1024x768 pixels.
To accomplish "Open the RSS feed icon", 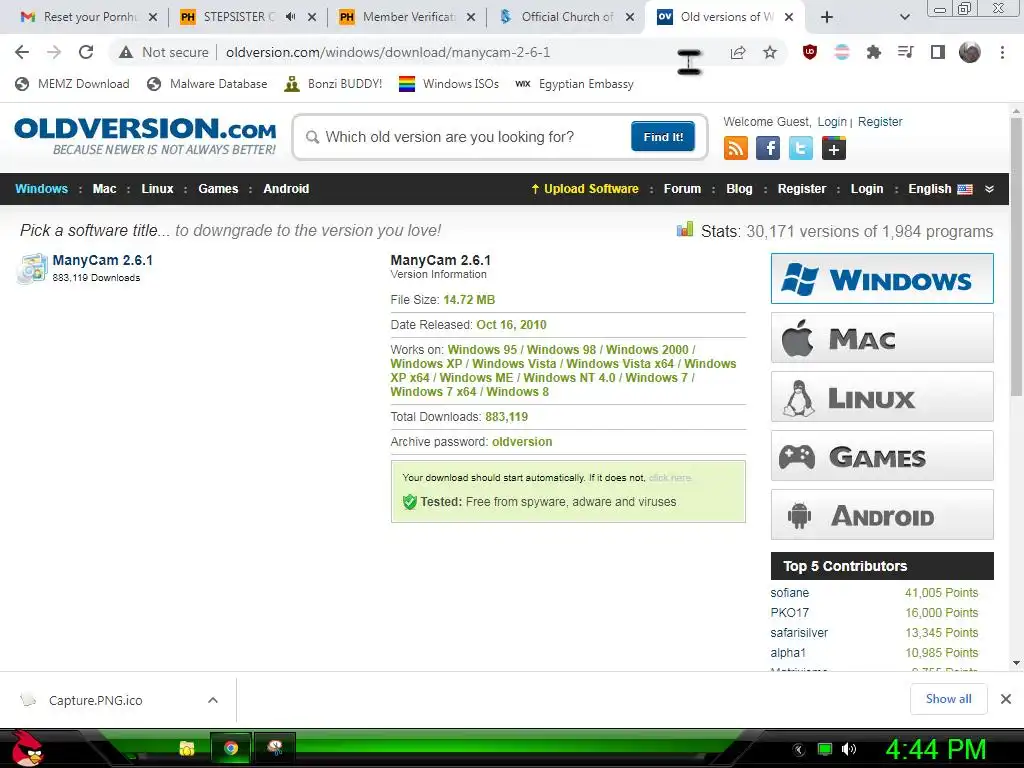I will pyautogui.click(x=735, y=148).
